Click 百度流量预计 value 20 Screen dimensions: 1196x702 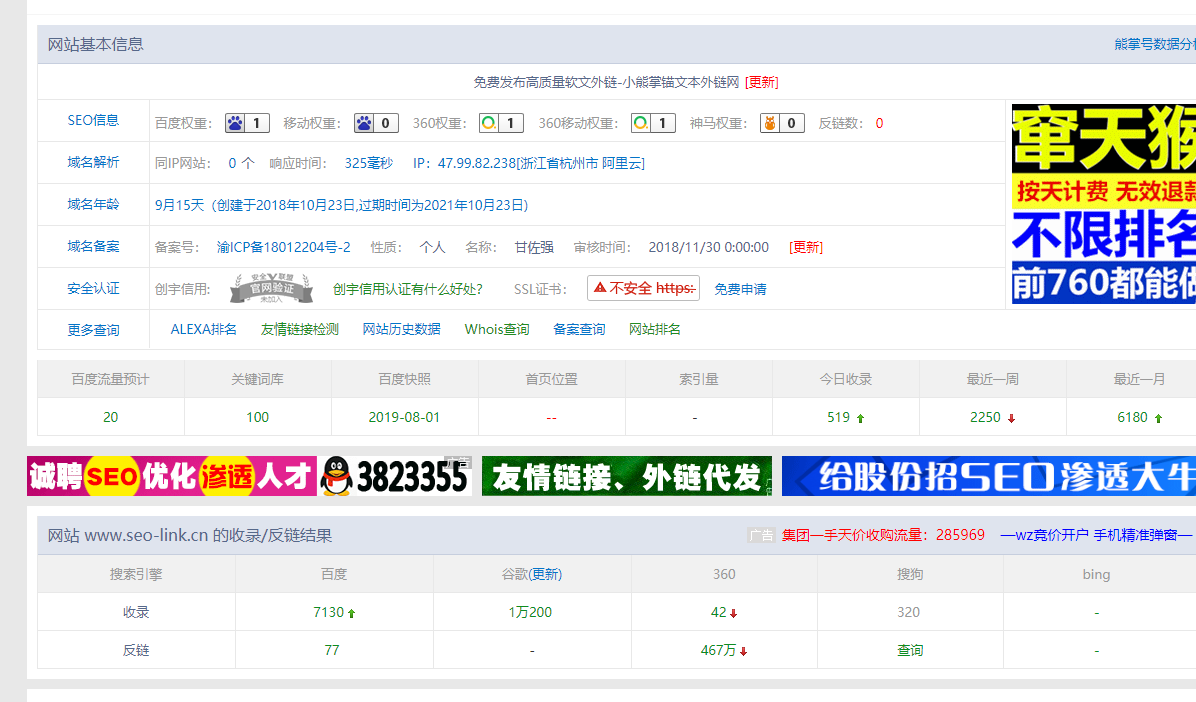(111, 417)
